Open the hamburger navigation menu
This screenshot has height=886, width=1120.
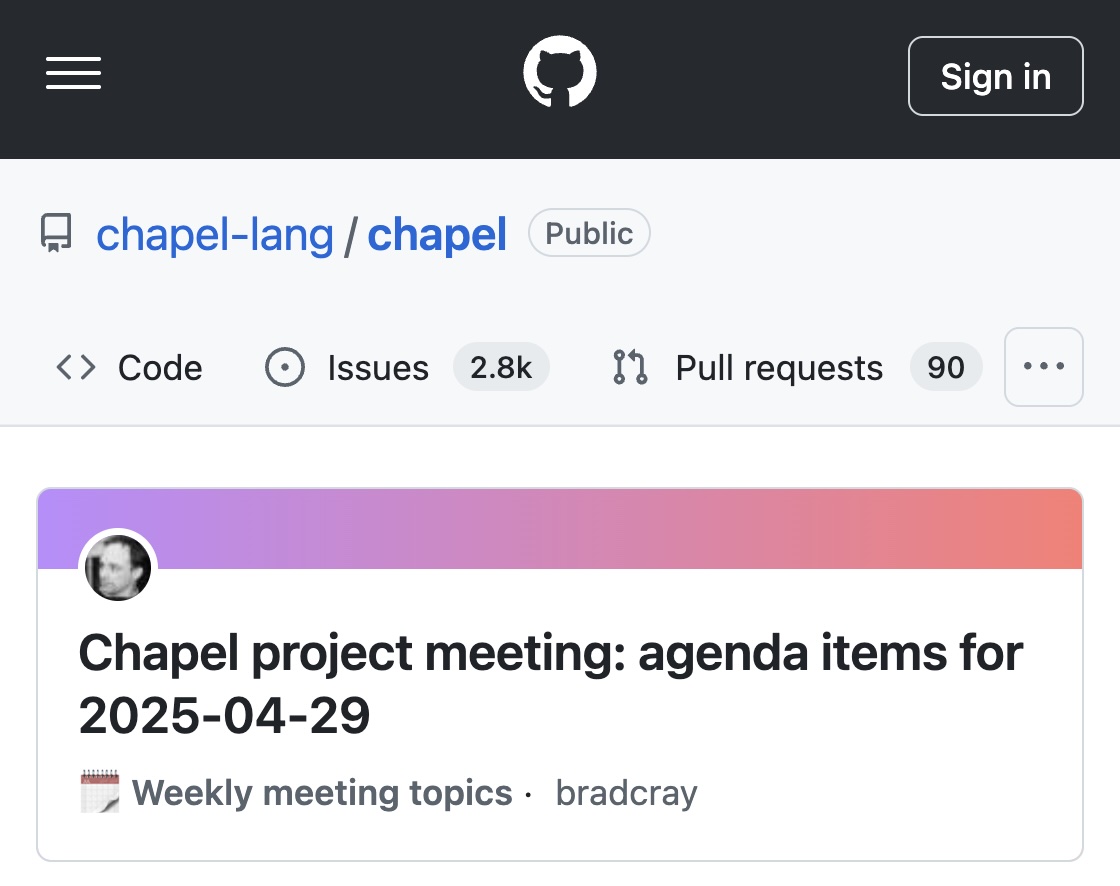click(74, 74)
